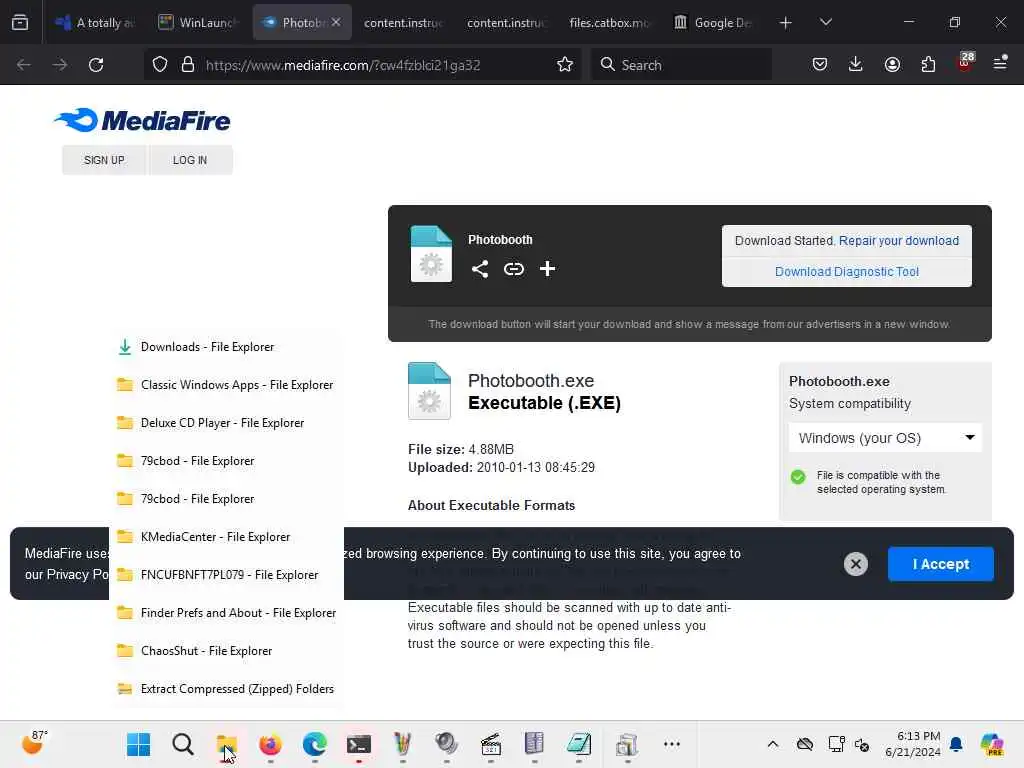1024x768 pixels.
Task: Open the Firefox account icon
Action: pos(892,64)
